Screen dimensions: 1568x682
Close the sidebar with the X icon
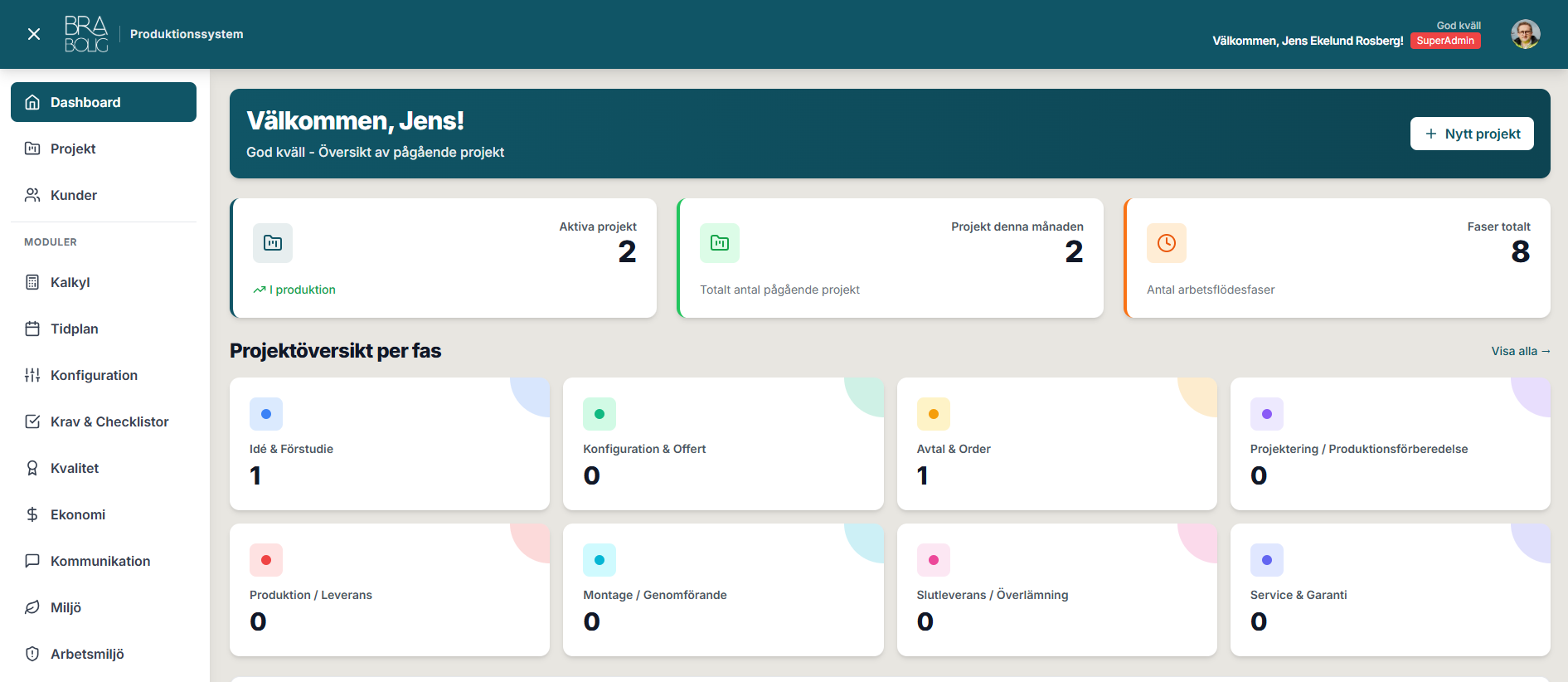tap(34, 34)
